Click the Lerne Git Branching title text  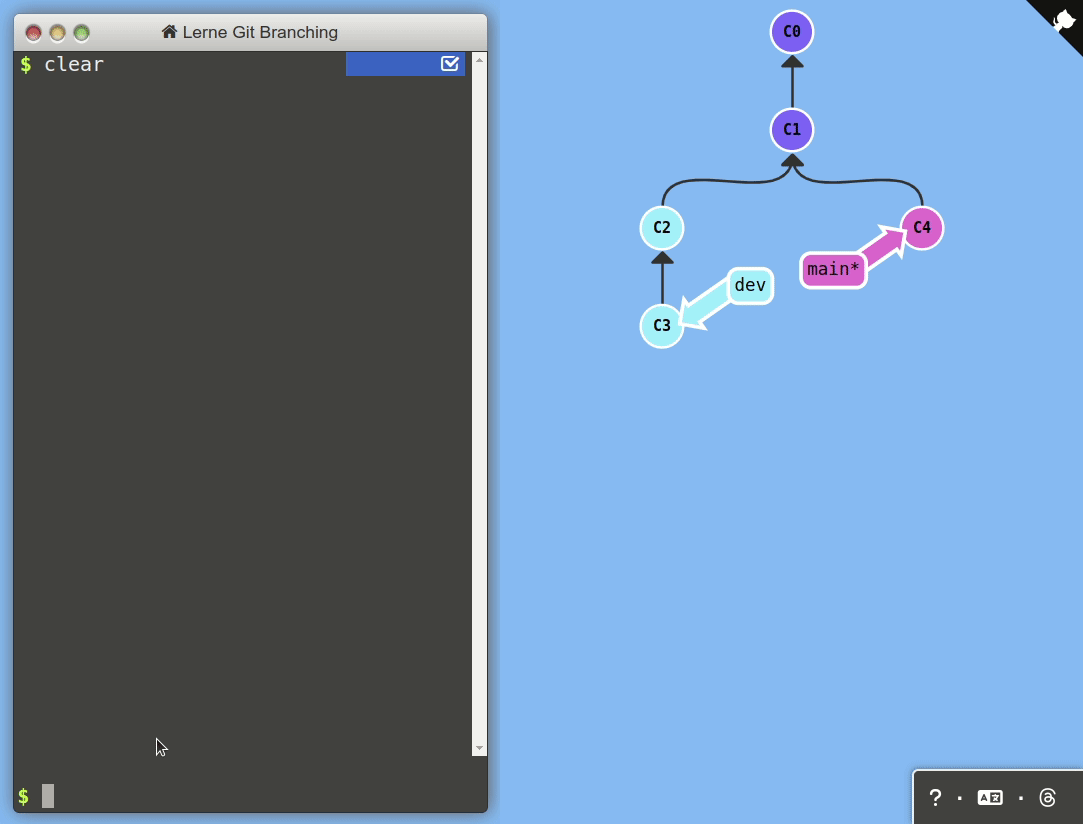[x=260, y=32]
